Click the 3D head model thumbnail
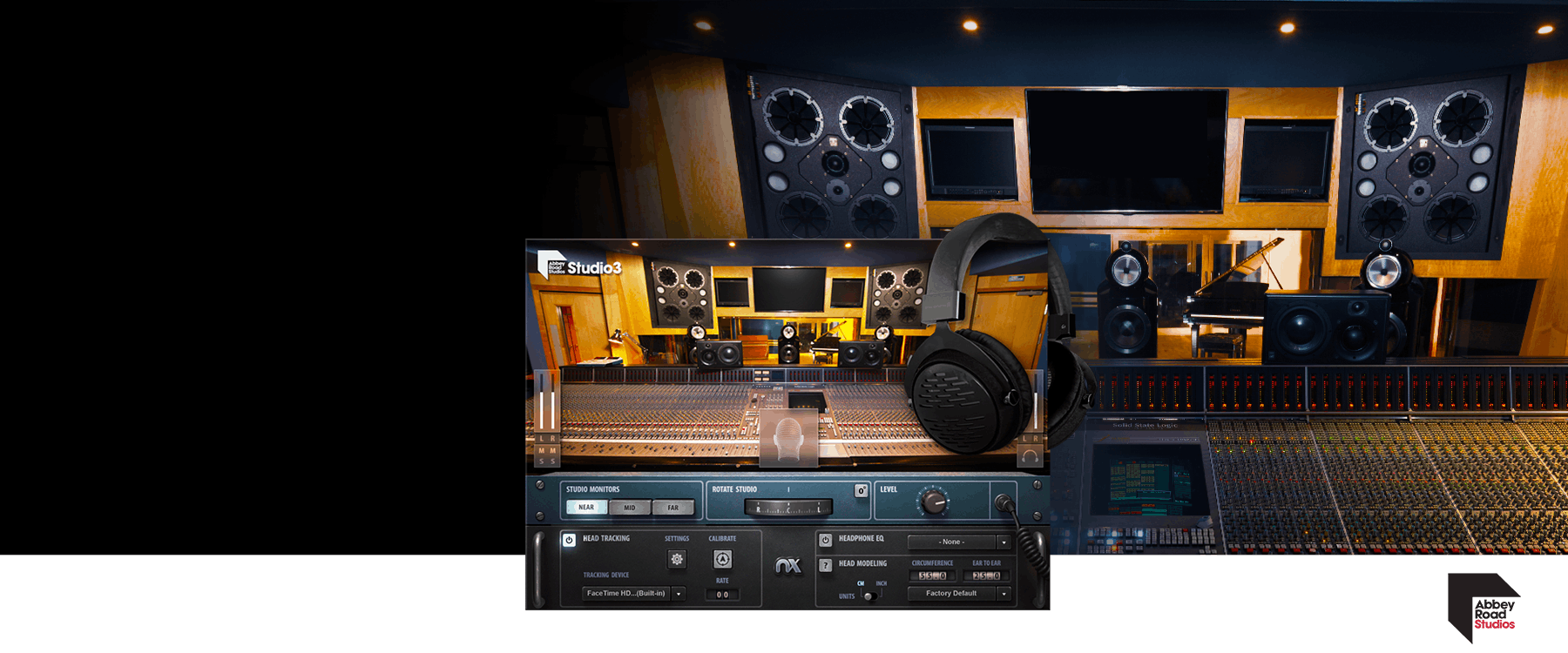 click(788, 437)
